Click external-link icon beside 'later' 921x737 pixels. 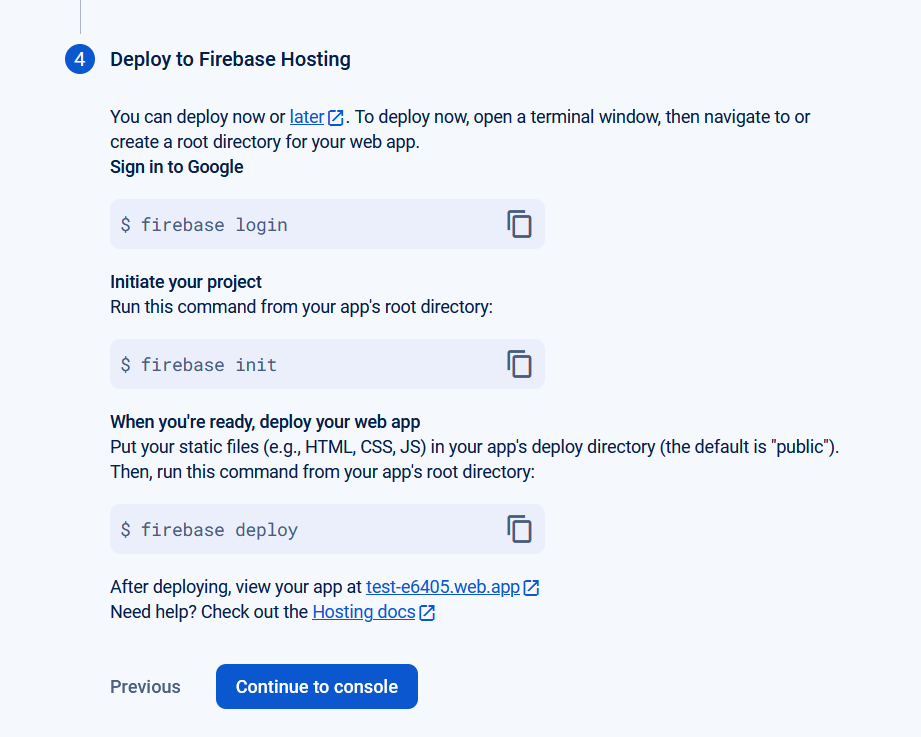336,118
